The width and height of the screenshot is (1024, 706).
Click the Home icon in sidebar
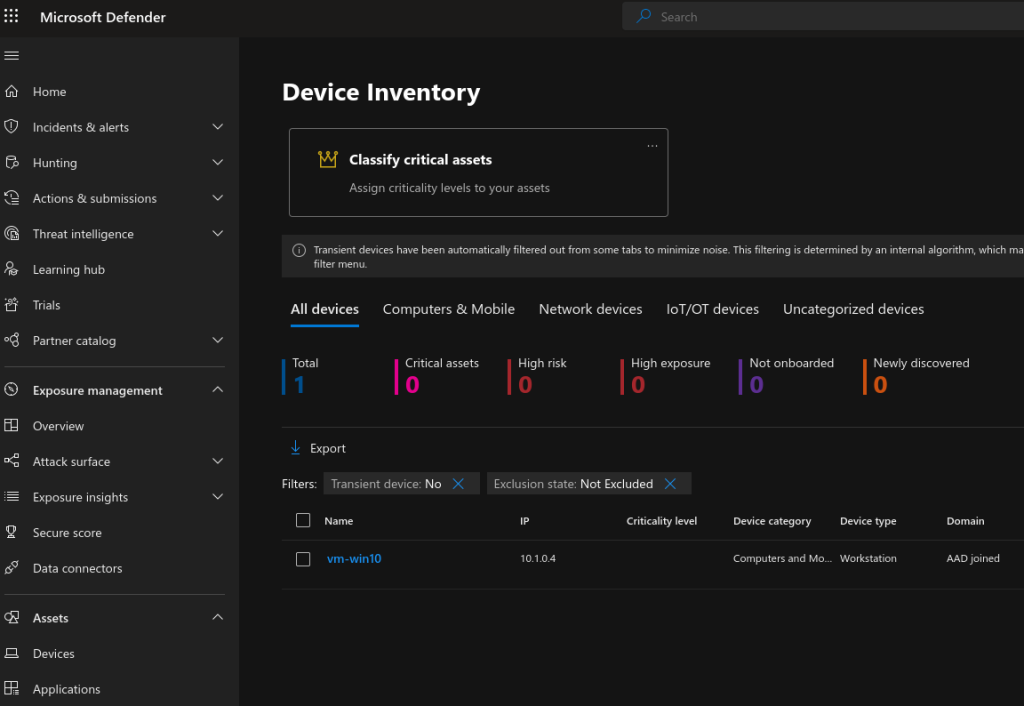[12, 92]
